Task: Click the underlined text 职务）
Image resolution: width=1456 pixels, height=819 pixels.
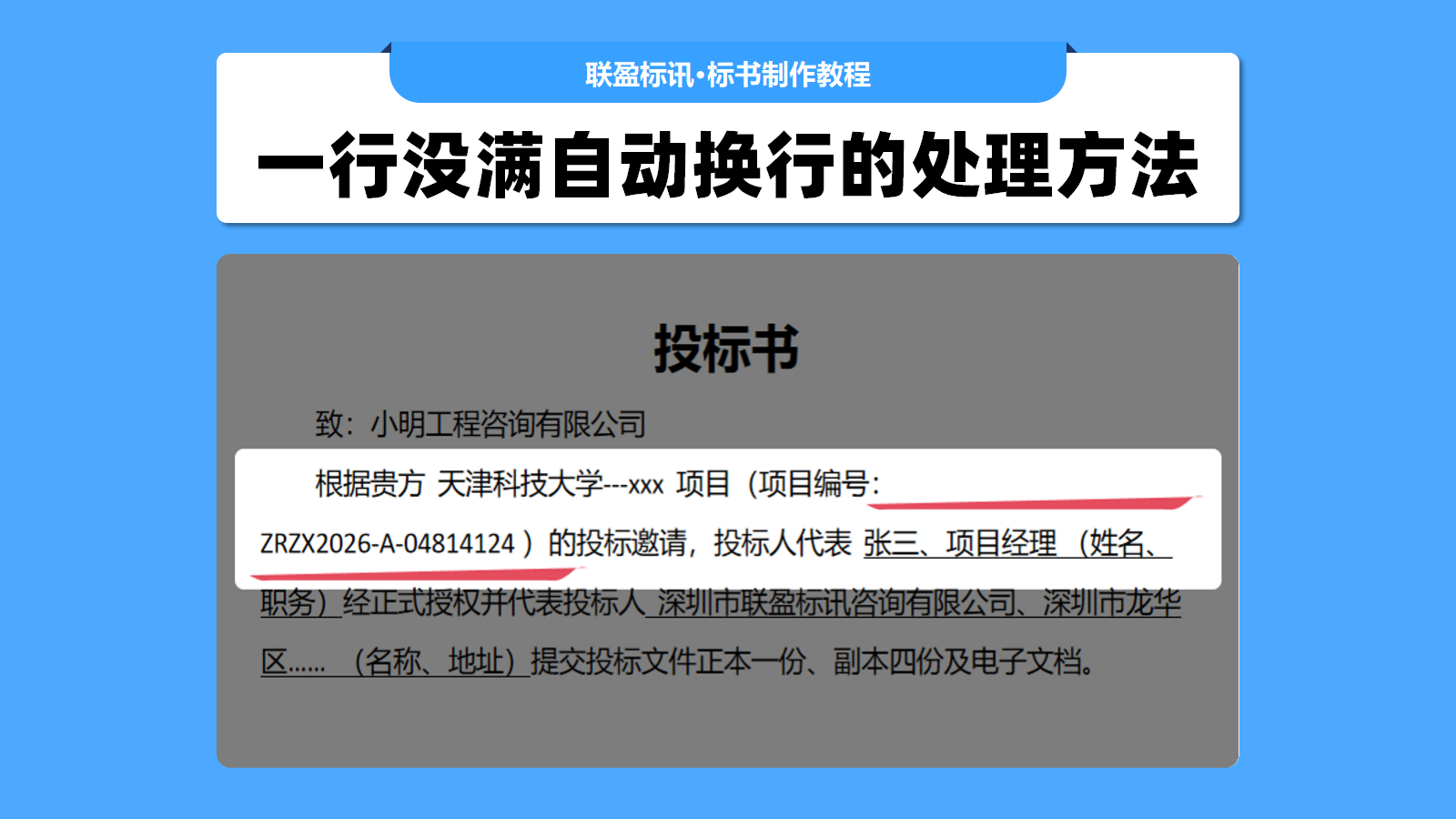Action: (x=300, y=602)
